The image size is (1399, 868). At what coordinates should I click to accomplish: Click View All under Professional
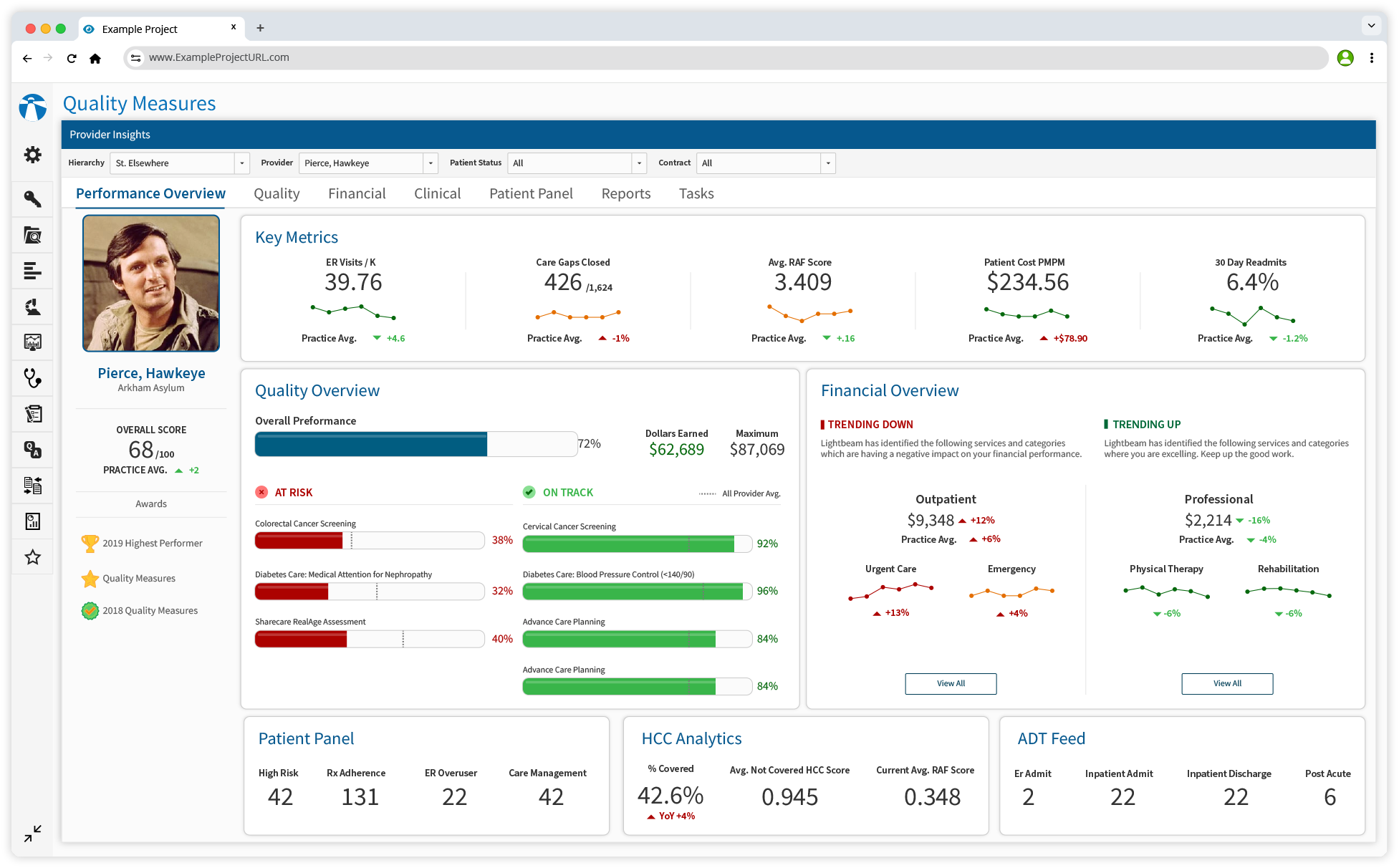point(1226,683)
